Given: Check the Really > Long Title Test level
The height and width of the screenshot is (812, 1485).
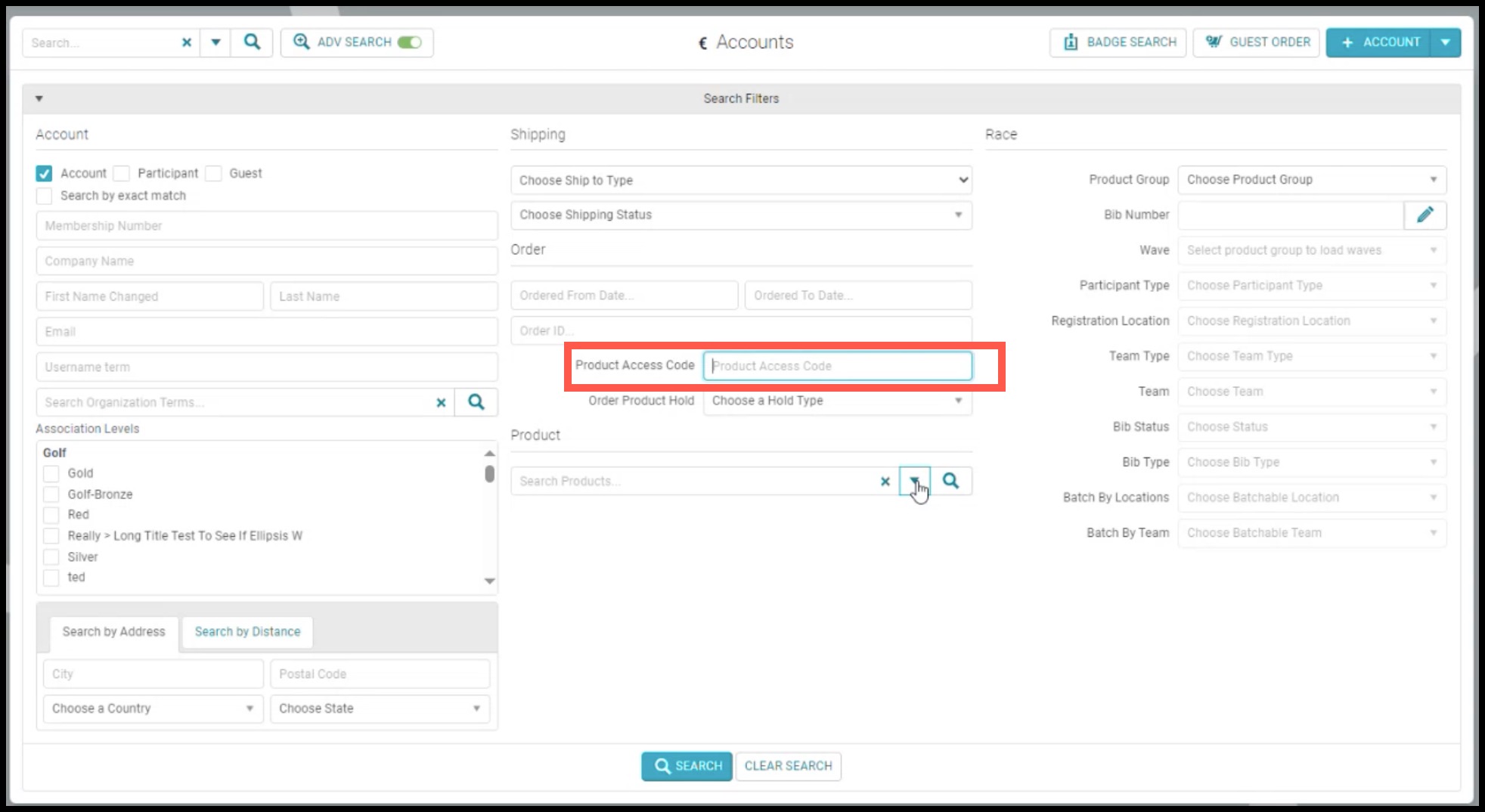Looking at the screenshot, I should point(51,536).
